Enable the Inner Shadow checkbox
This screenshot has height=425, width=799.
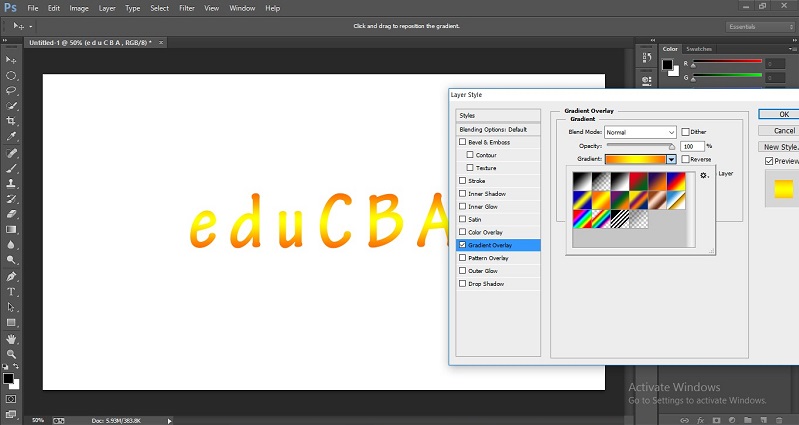463,194
